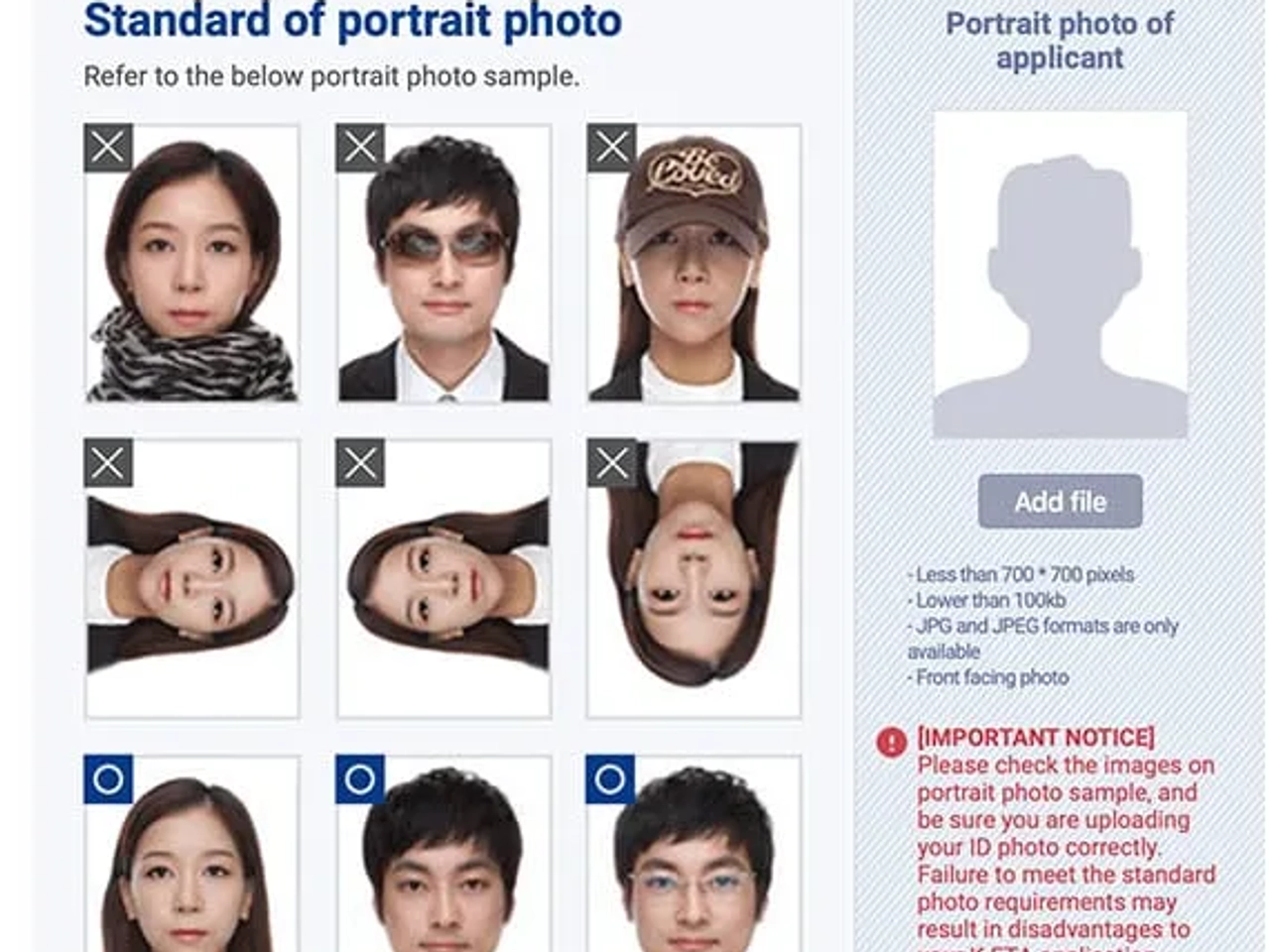Click O mark on acceptable man photo

360,779
